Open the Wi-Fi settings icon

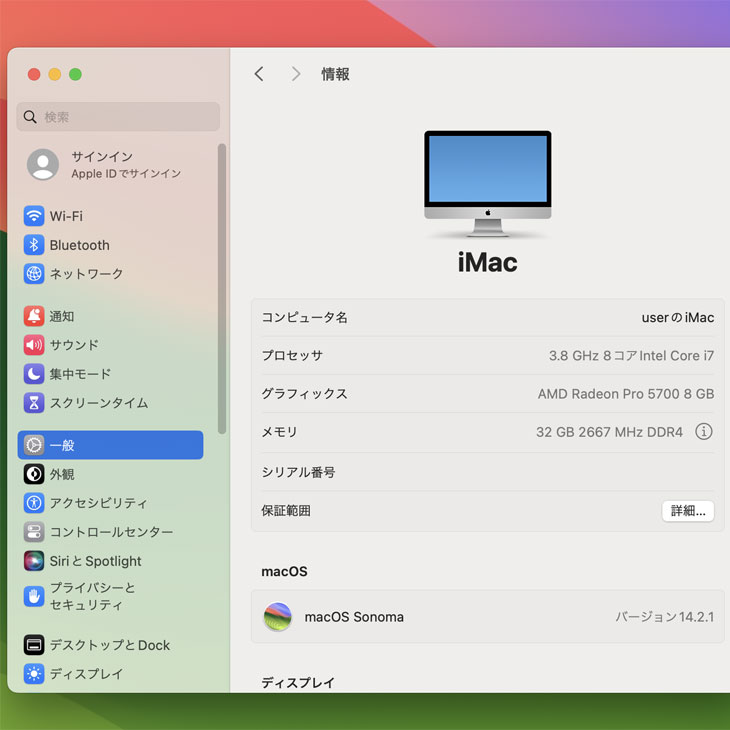pyautogui.click(x=34, y=216)
